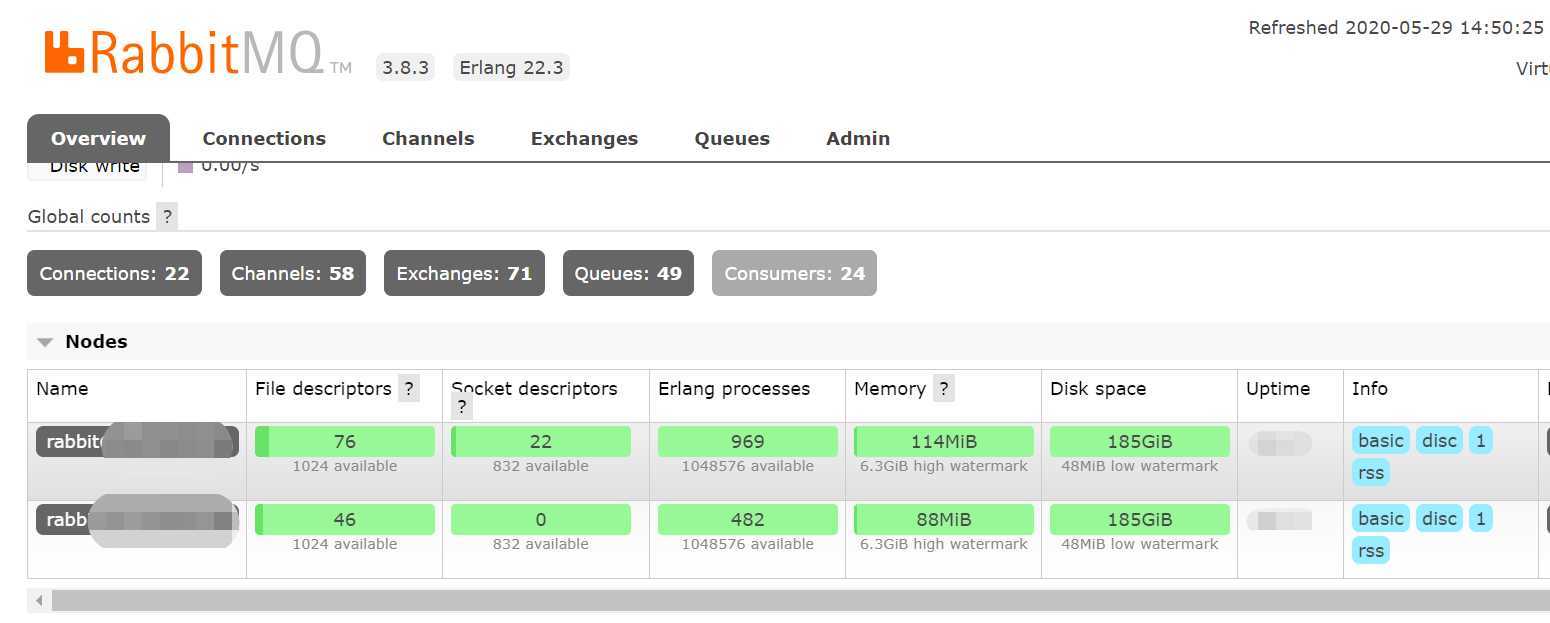Open the Connections tab
Image resolution: width=1550 pixels, height=623 pixels.
coord(264,139)
